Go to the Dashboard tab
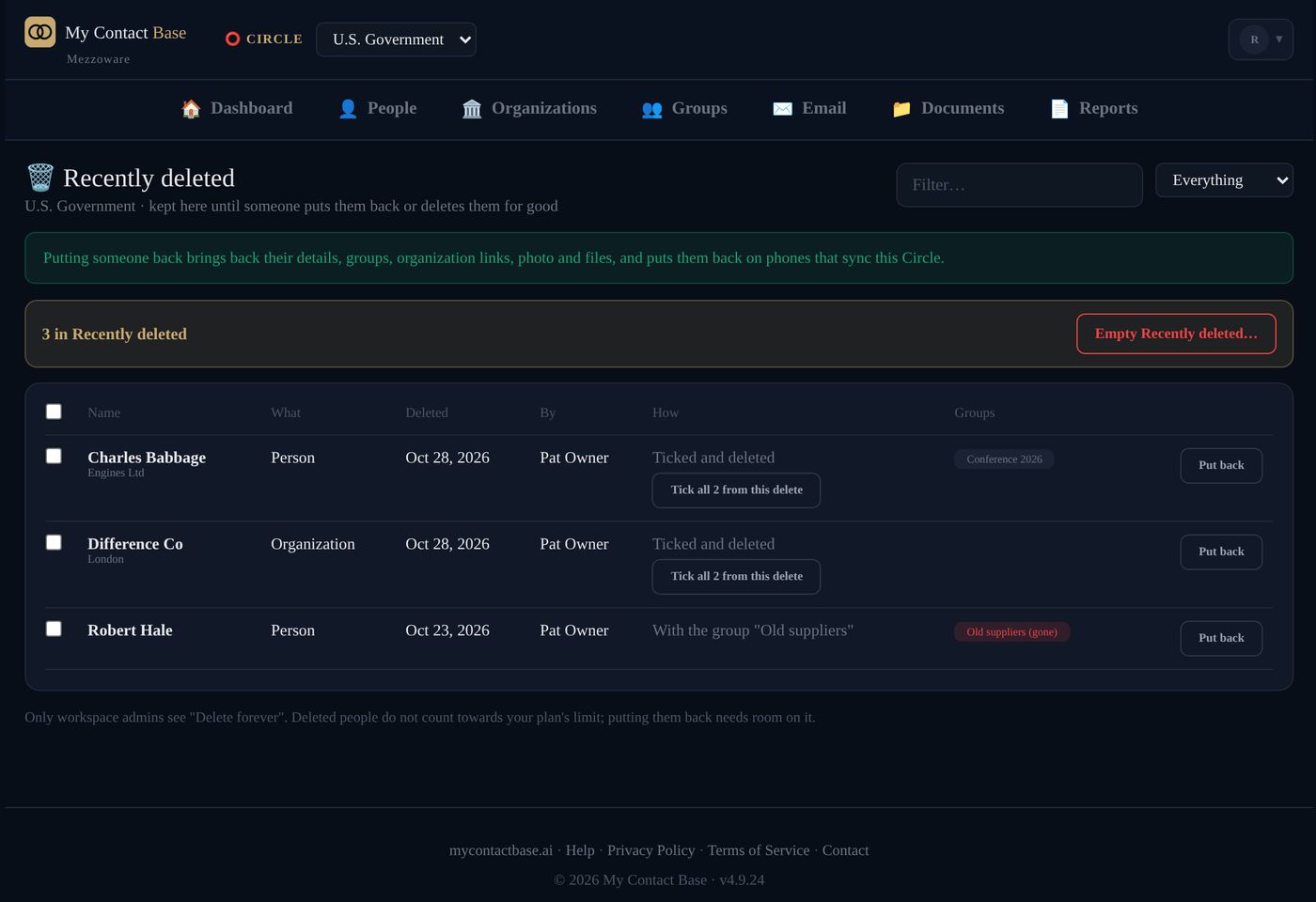This screenshot has height=902, width=1316. tap(237, 109)
